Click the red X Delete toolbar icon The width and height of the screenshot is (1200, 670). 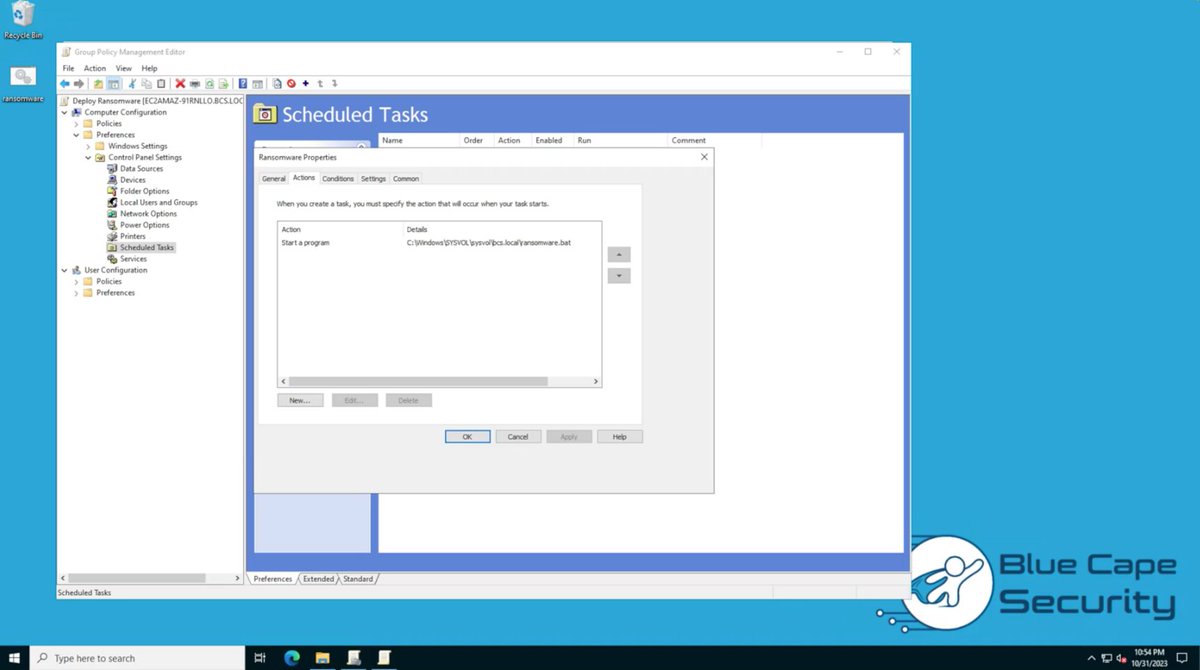[180, 84]
